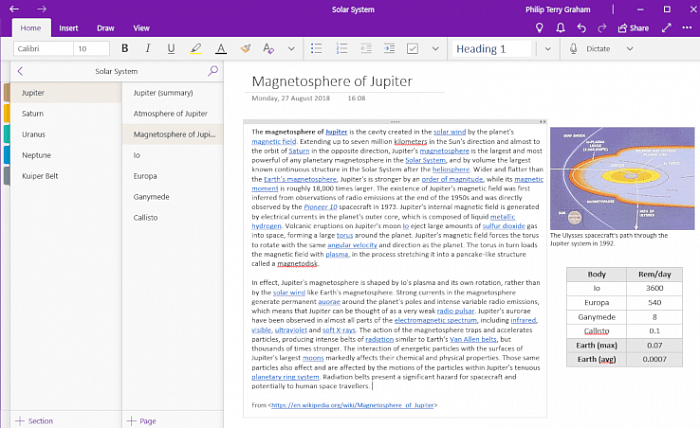Insert a numbered list

(341, 48)
